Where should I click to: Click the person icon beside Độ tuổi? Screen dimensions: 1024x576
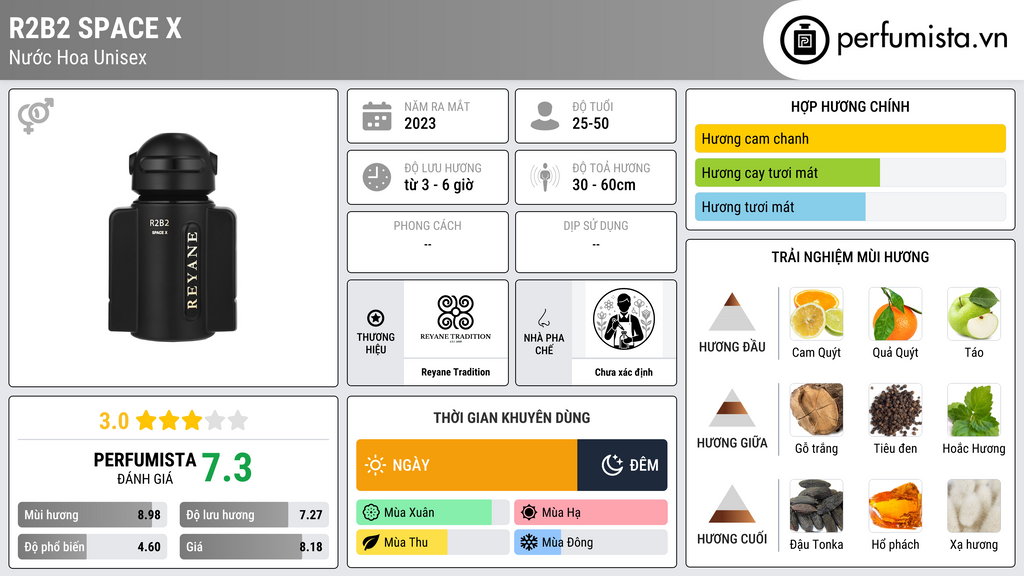click(545, 116)
